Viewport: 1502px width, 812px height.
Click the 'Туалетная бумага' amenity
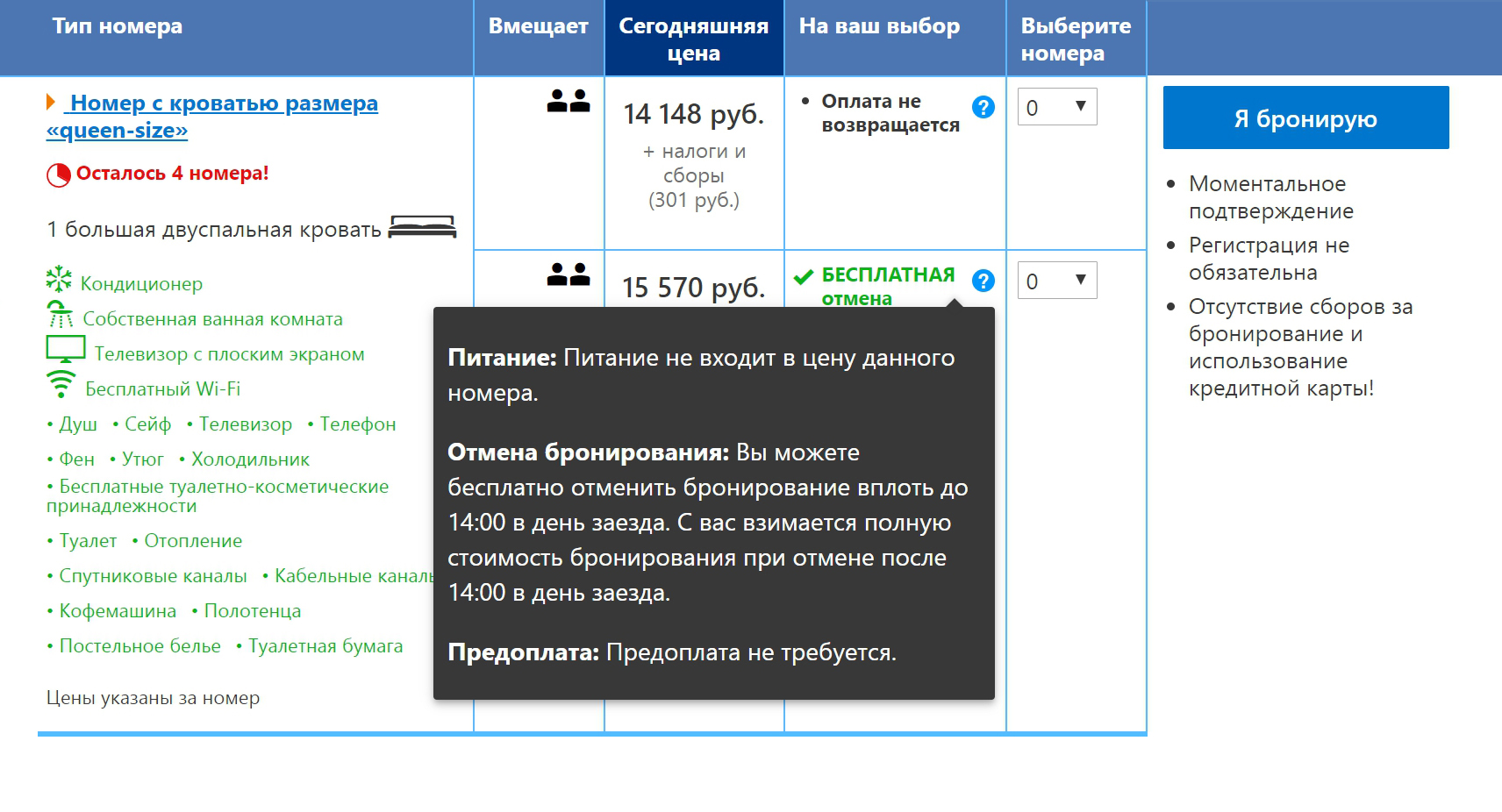pyautogui.click(x=325, y=646)
